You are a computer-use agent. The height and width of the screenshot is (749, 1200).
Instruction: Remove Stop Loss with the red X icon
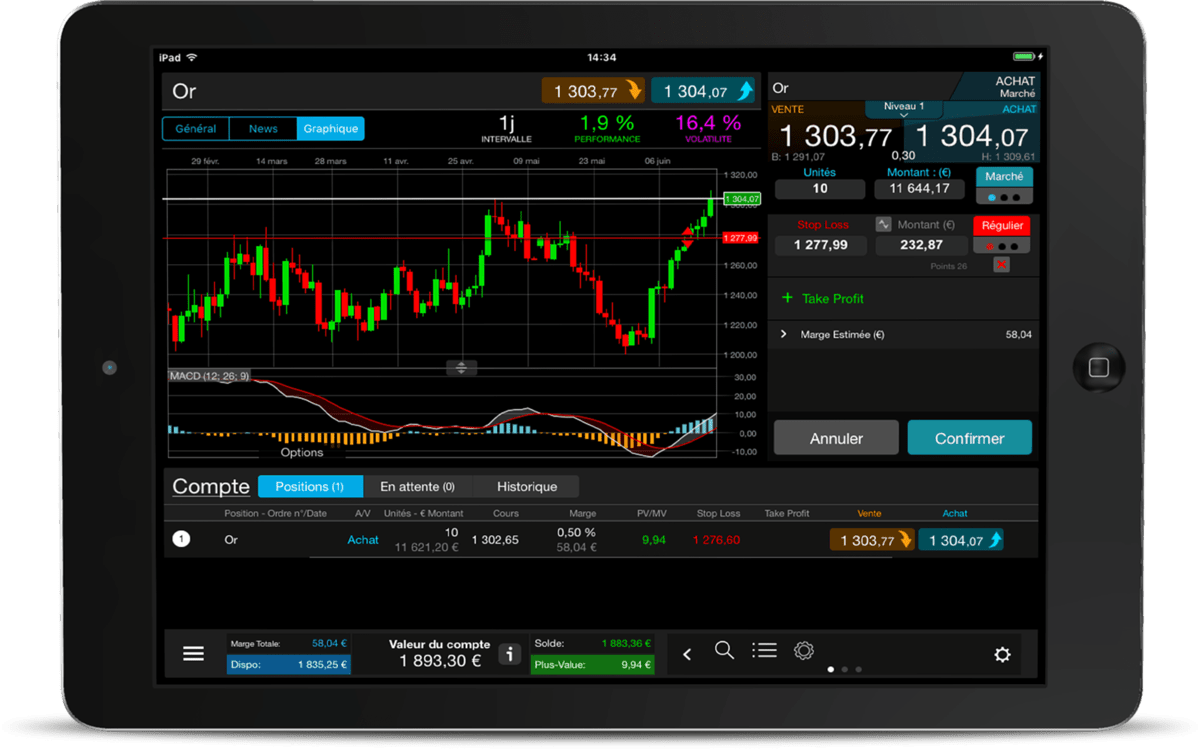(1001, 265)
